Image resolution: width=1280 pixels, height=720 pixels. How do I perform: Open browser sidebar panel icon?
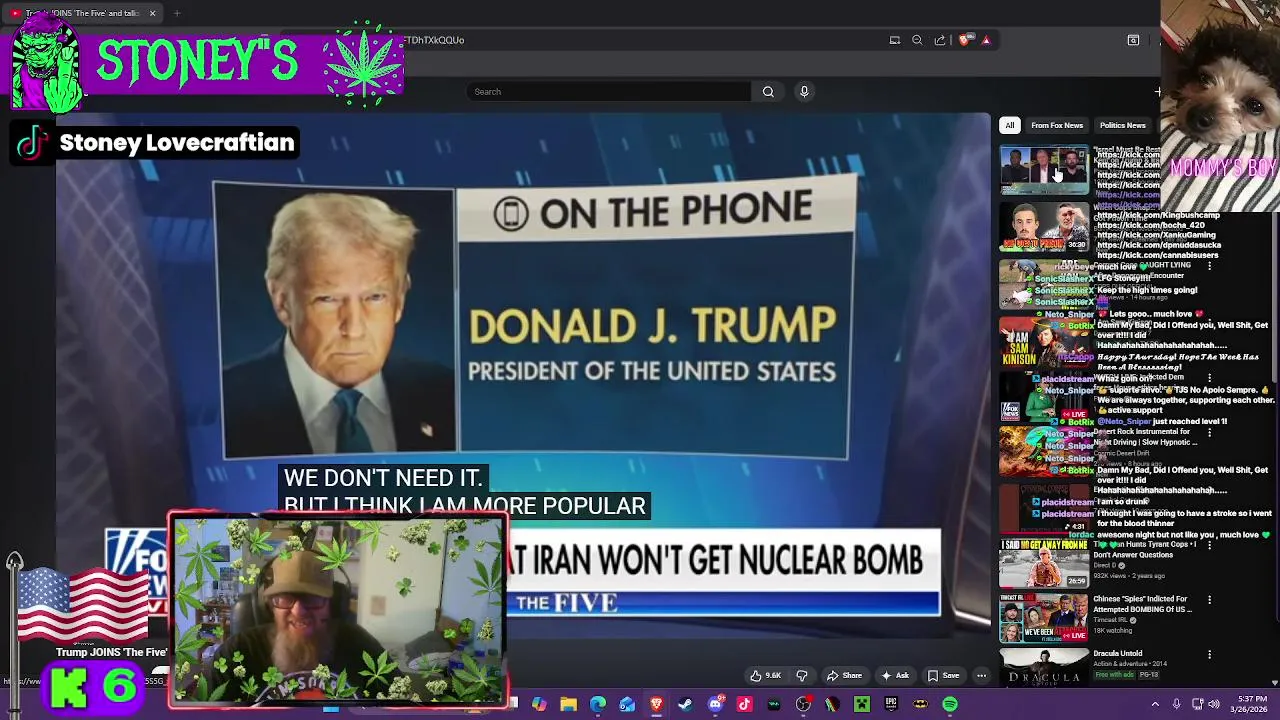[x=1133, y=40]
